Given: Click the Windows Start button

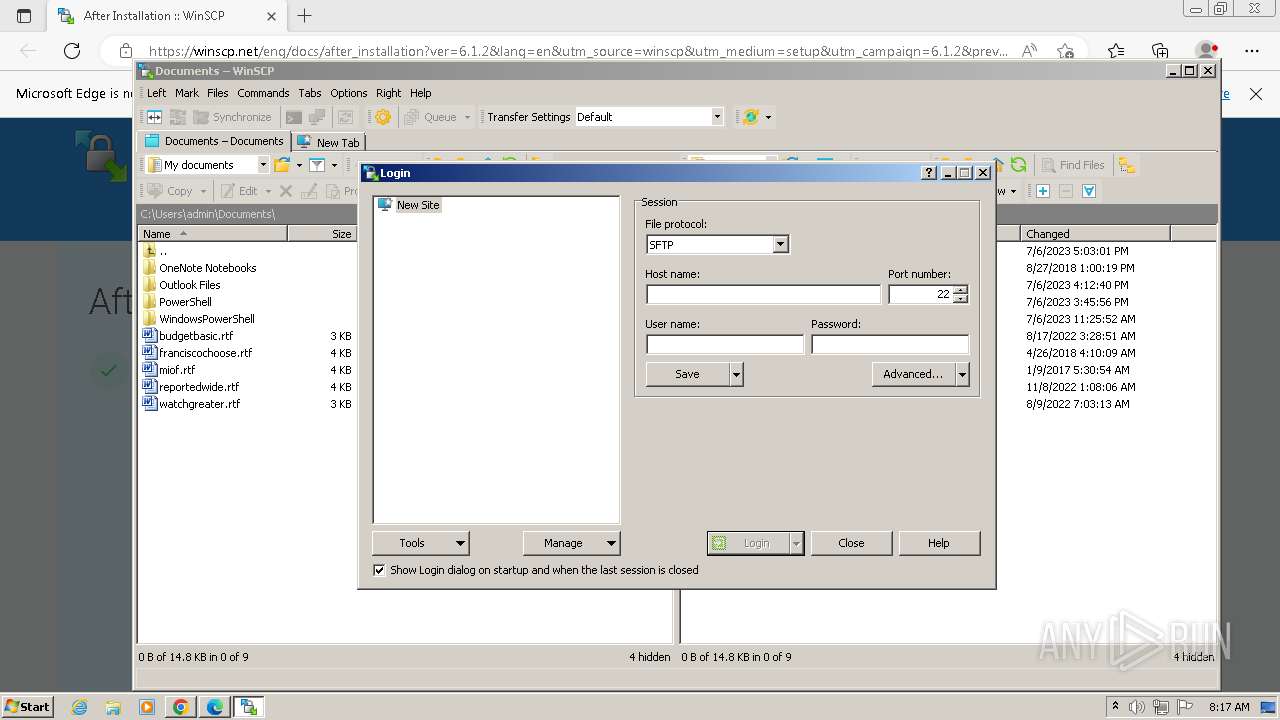Looking at the screenshot, I should tap(28, 707).
